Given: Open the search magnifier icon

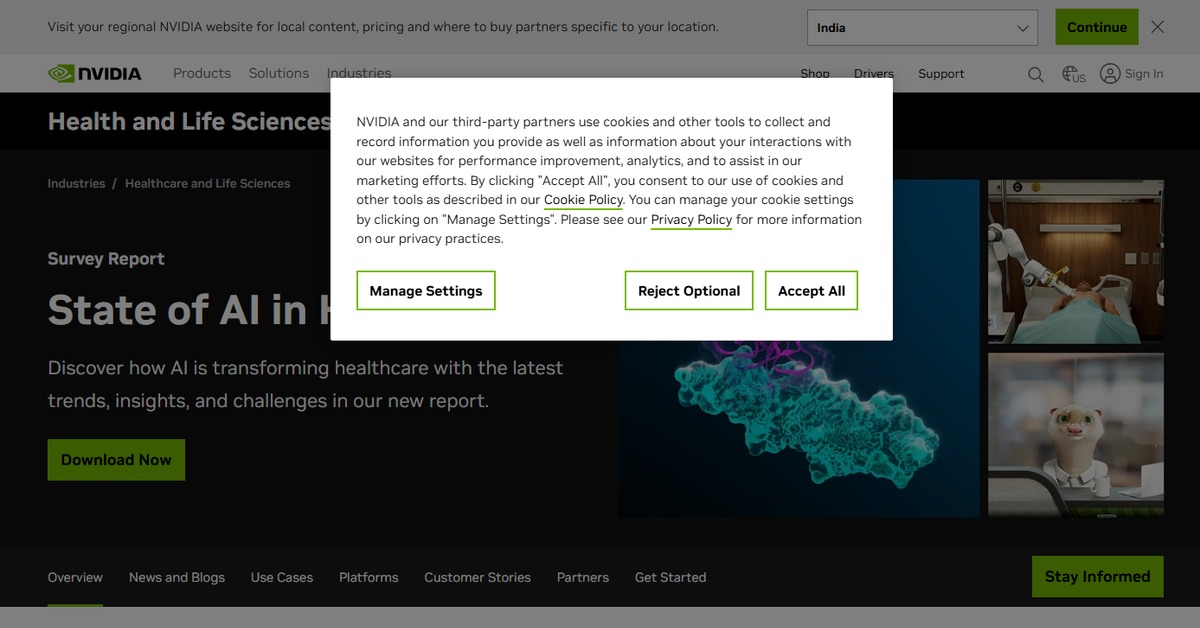Looking at the screenshot, I should [x=1036, y=74].
